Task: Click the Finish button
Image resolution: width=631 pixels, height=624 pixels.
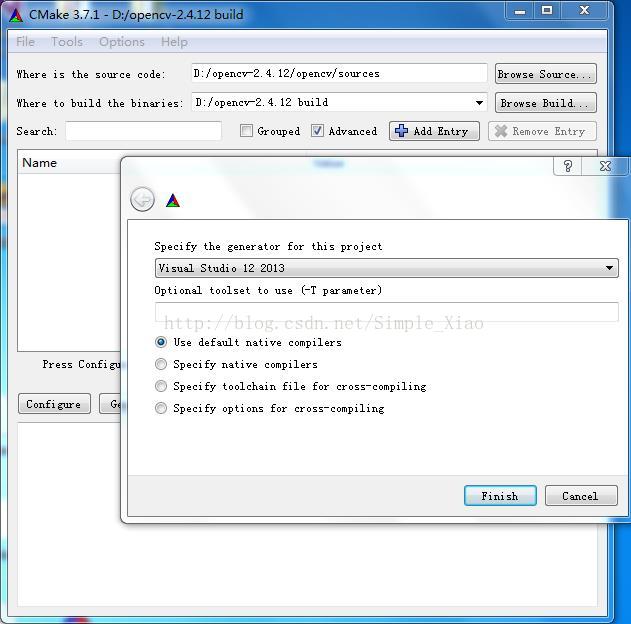Action: pyautogui.click(x=500, y=496)
